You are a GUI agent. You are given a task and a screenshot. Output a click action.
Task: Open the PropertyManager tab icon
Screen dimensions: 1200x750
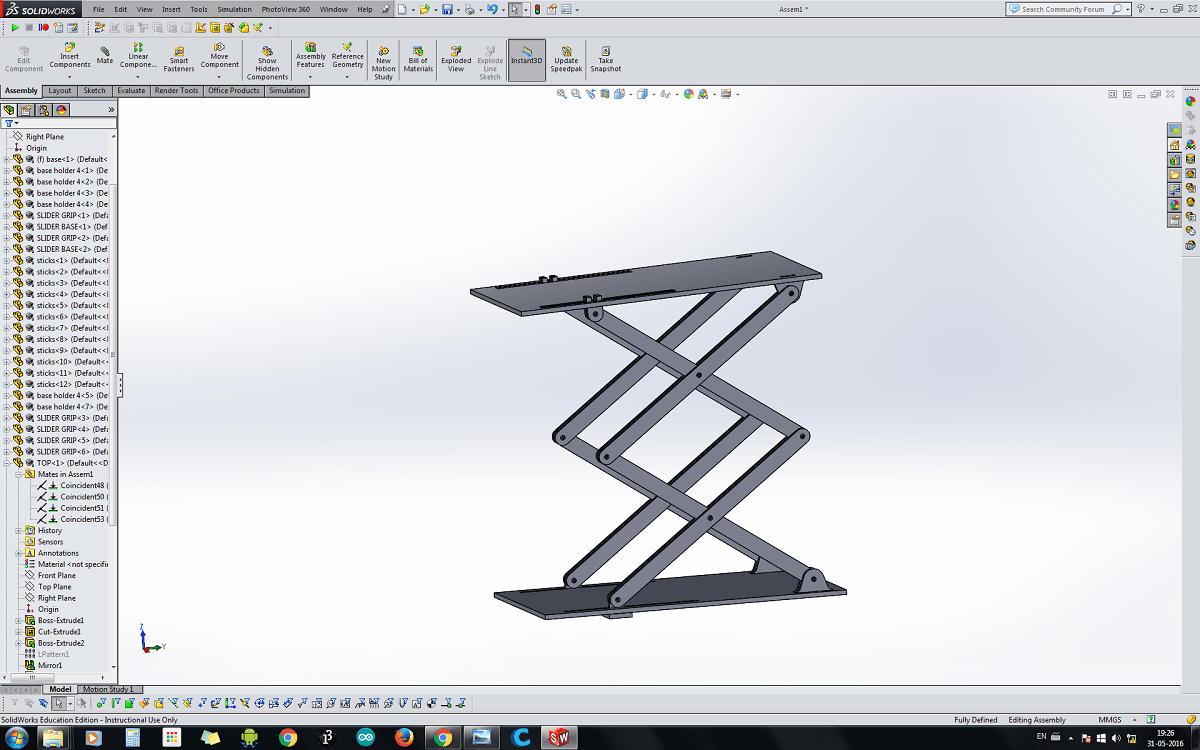pos(27,110)
